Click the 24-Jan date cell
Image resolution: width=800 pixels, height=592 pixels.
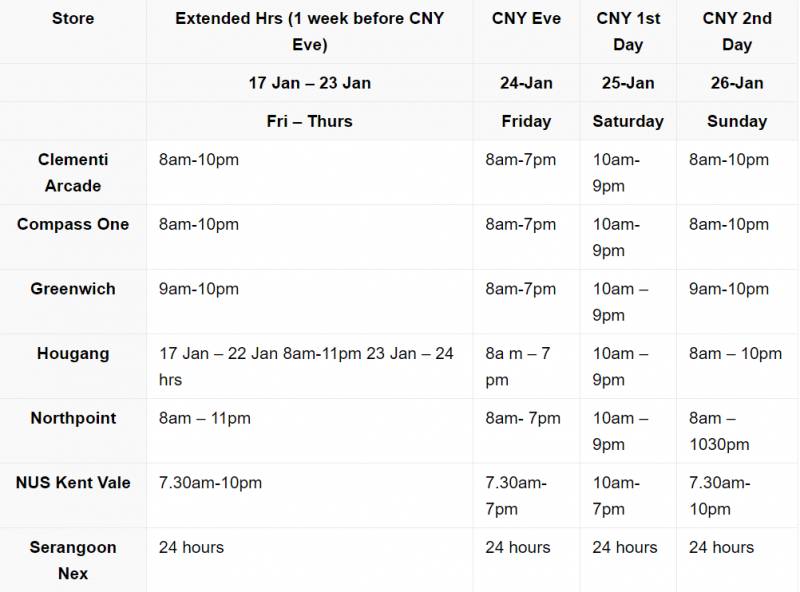coord(526,83)
